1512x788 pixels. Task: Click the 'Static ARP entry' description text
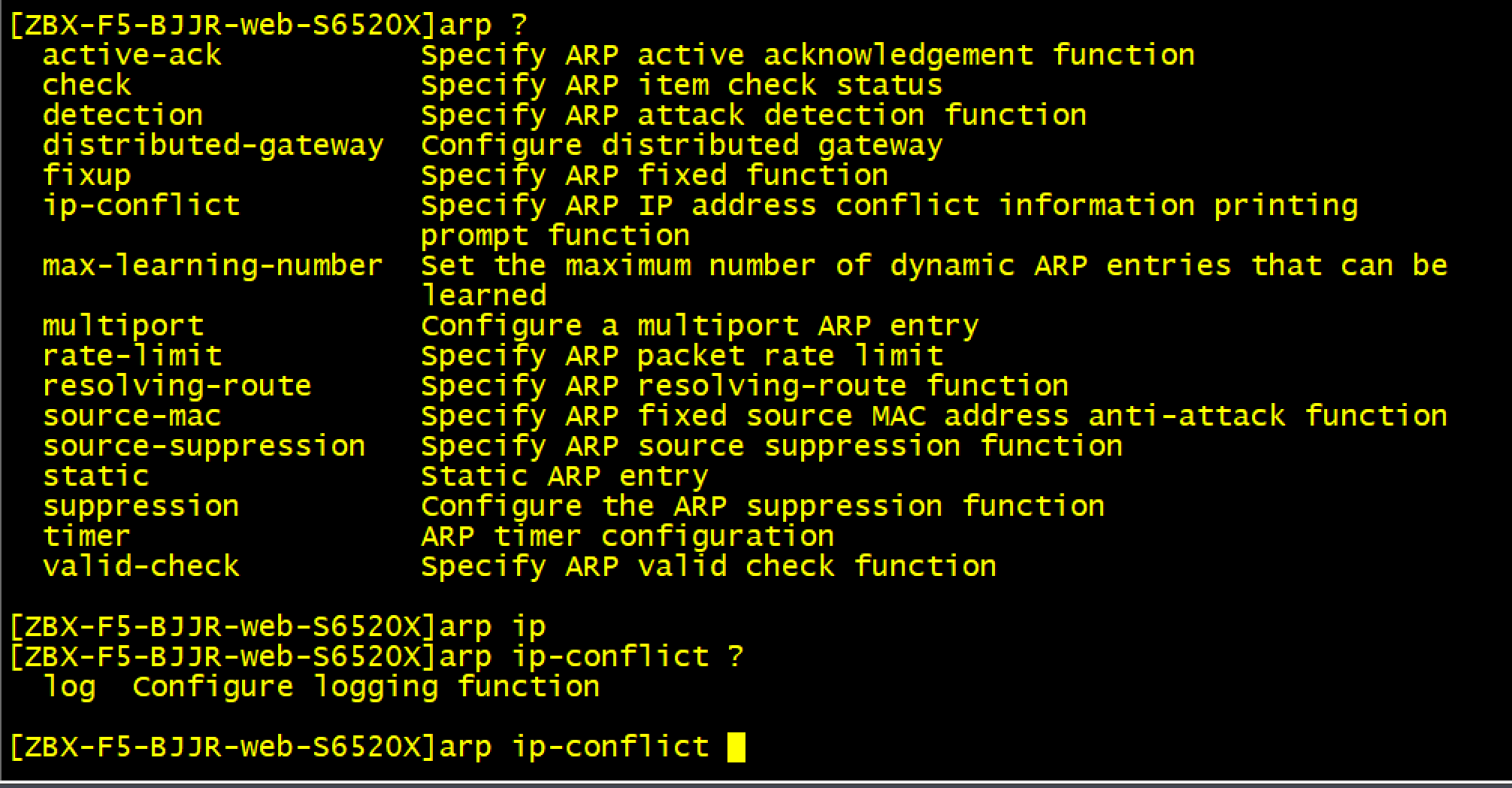pos(565,477)
